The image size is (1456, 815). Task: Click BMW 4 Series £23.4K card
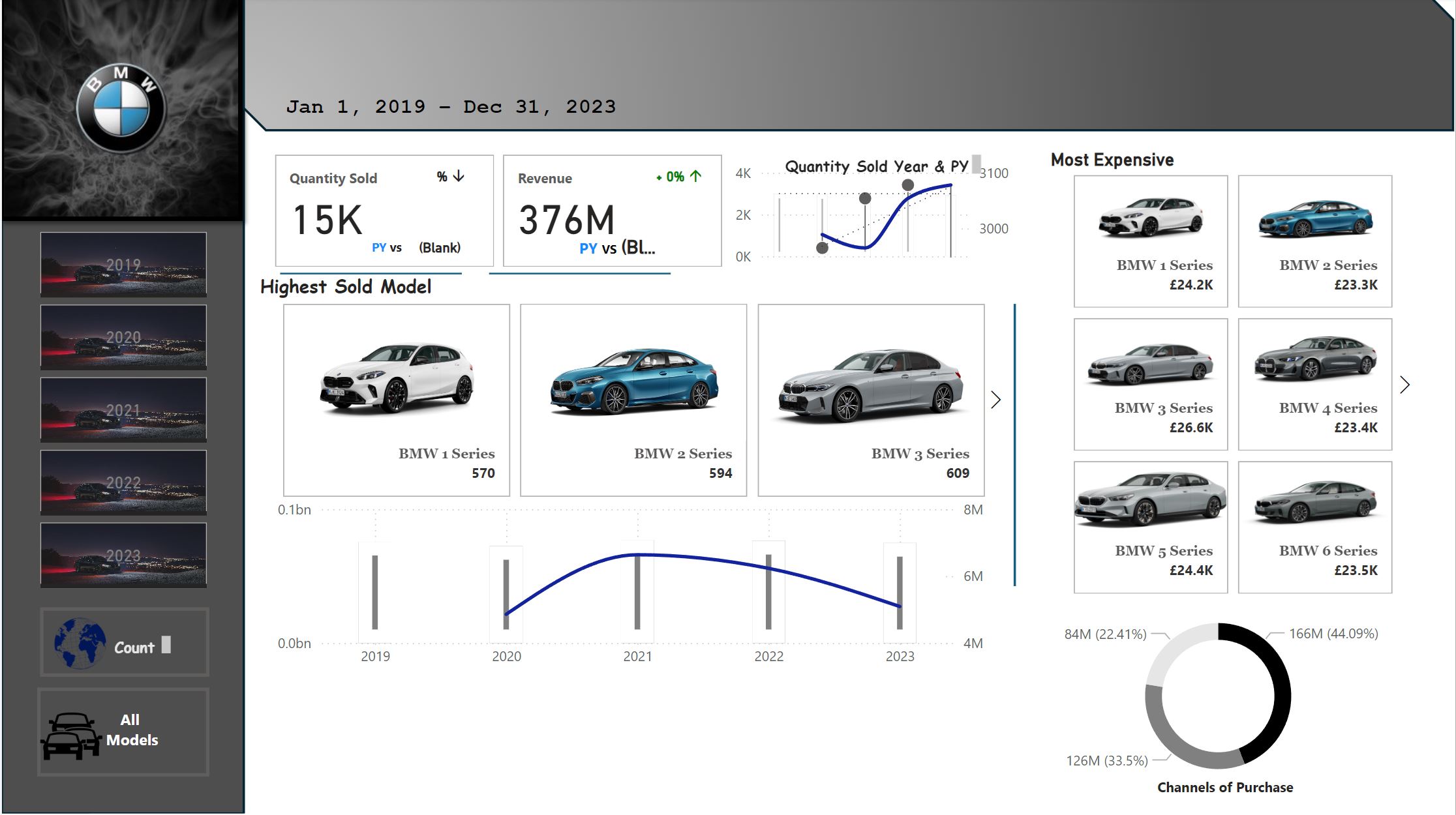[1315, 384]
